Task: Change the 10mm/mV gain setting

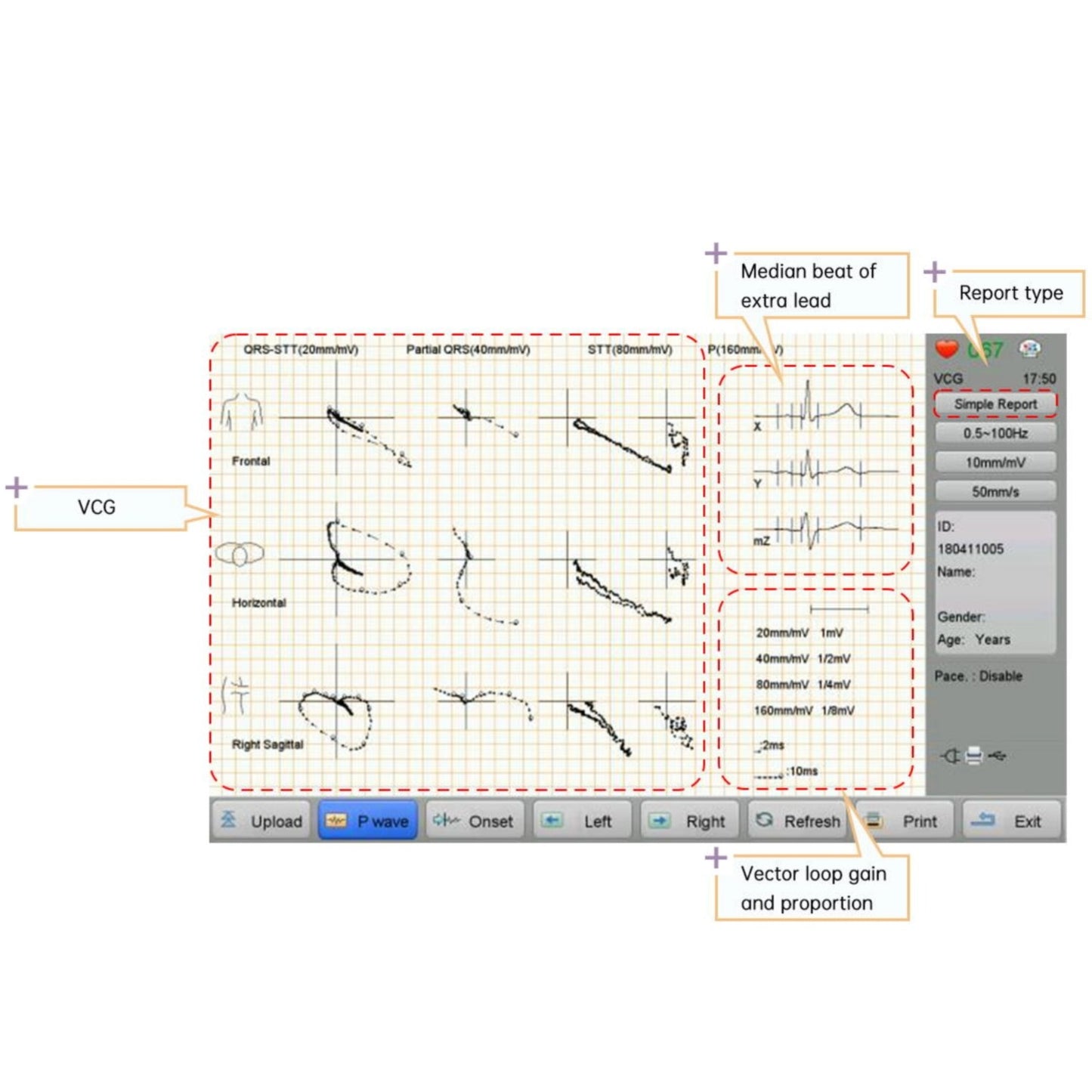Action: point(995,462)
